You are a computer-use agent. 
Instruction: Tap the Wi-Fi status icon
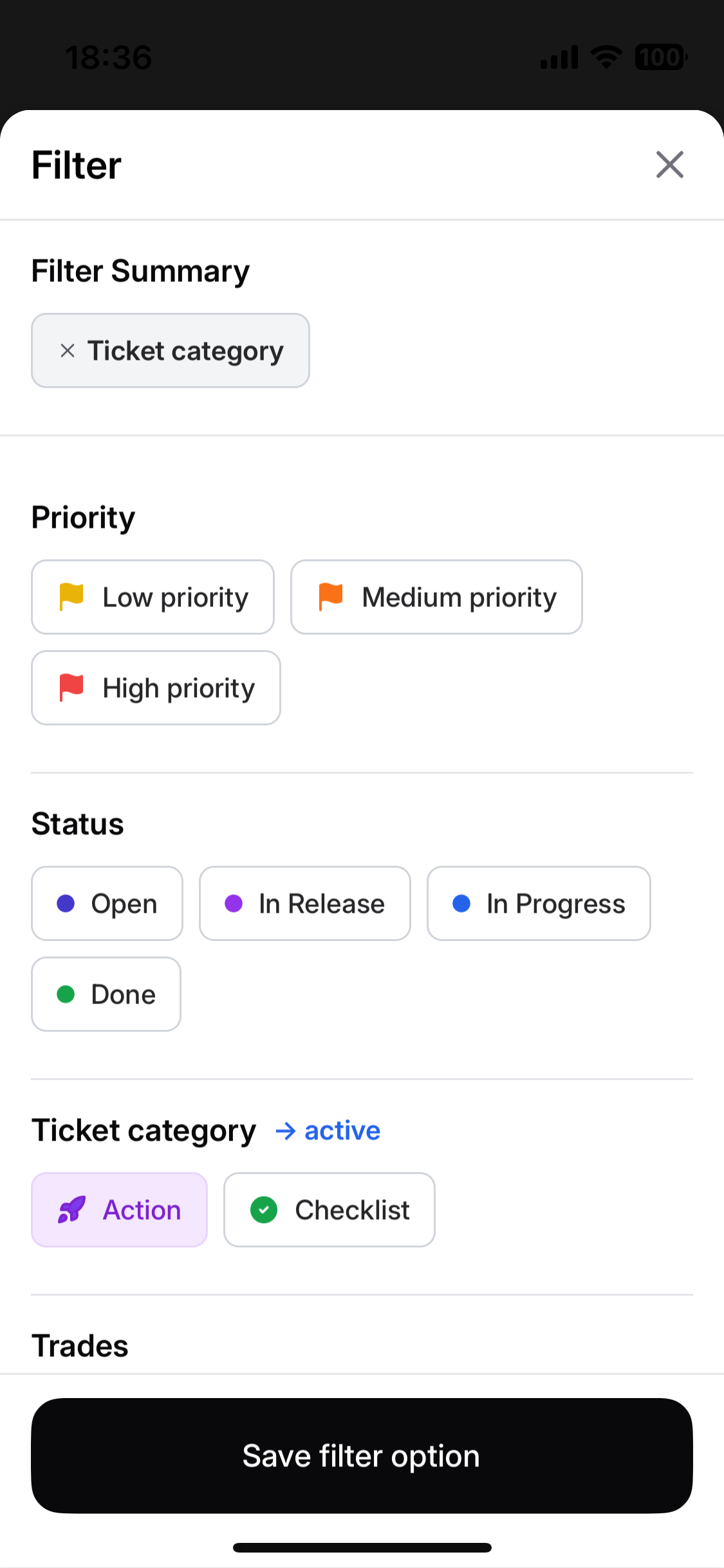click(606, 57)
